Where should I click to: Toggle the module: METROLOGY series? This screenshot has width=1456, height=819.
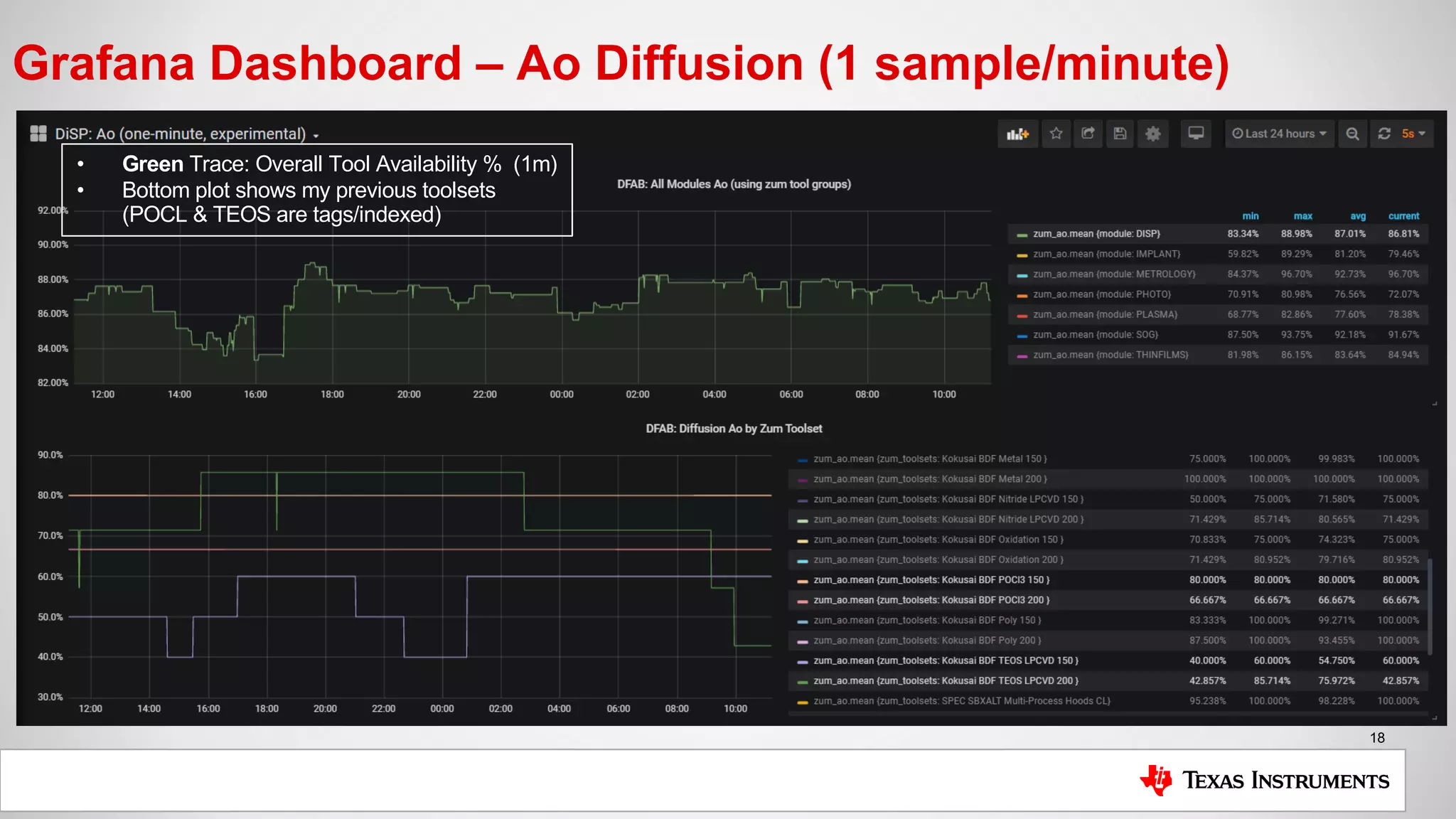tap(1114, 274)
